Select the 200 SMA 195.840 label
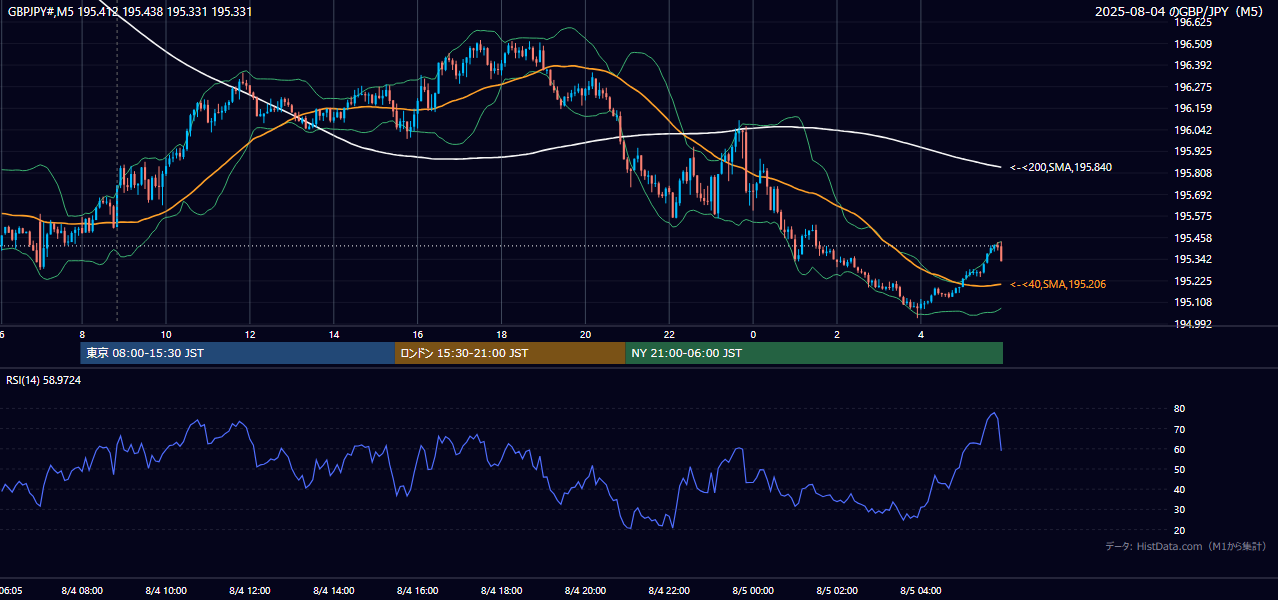 (x=1060, y=167)
